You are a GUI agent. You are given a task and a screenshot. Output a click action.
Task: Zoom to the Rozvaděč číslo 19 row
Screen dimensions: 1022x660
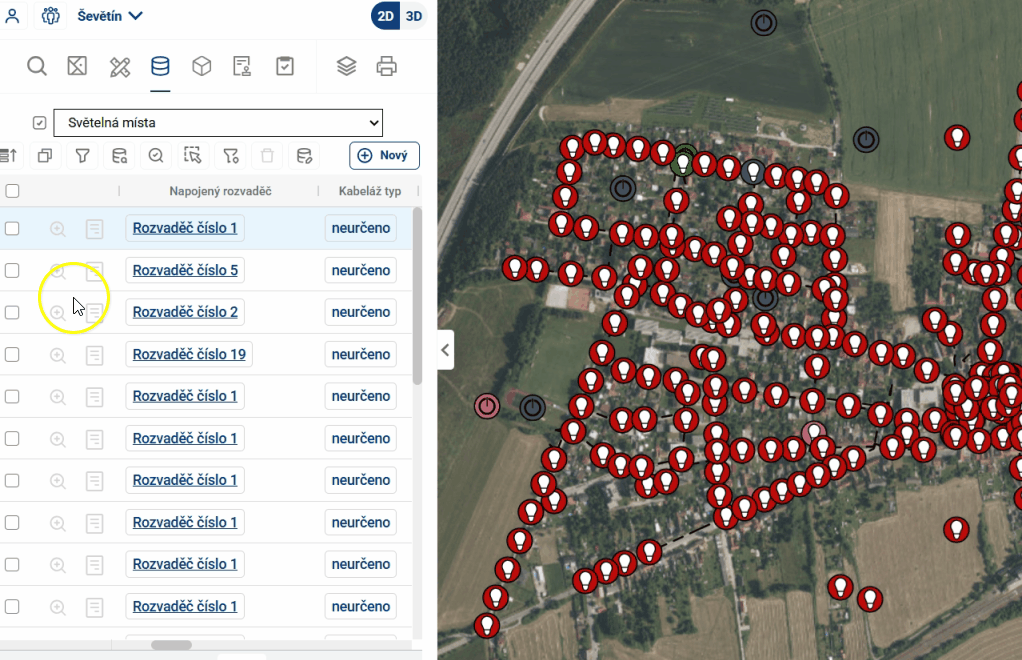[x=58, y=355]
